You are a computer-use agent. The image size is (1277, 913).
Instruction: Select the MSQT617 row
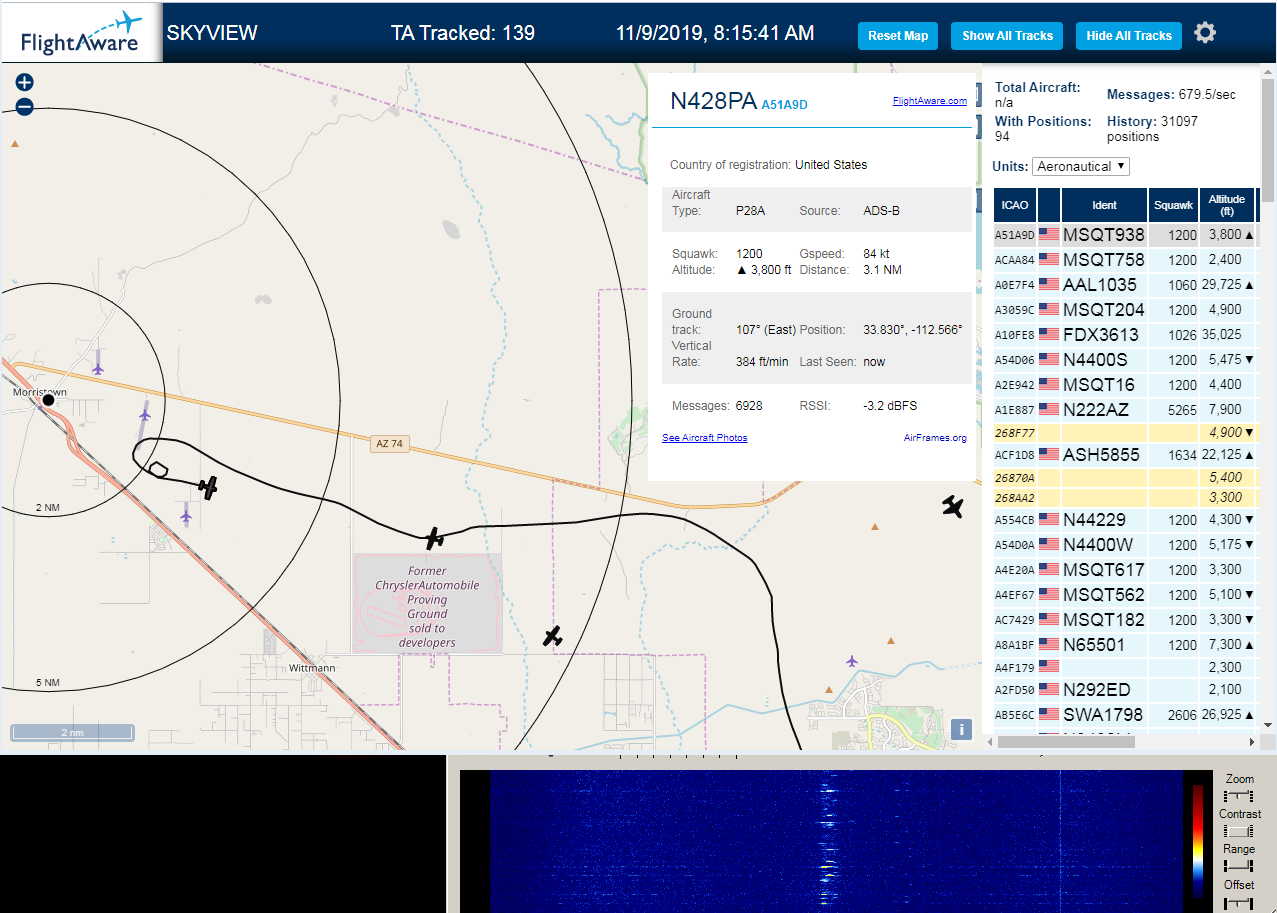(x=1125, y=570)
